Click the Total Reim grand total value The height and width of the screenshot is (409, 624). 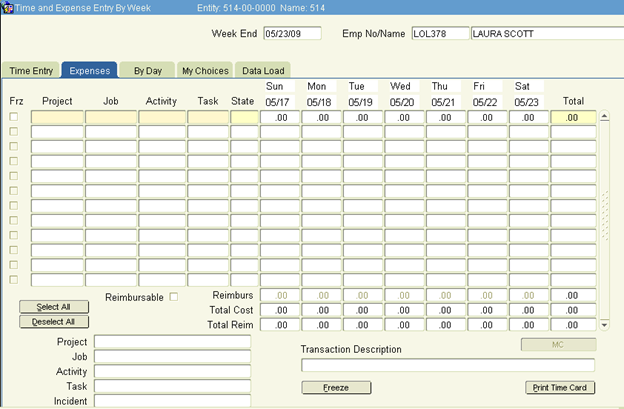tap(573, 325)
